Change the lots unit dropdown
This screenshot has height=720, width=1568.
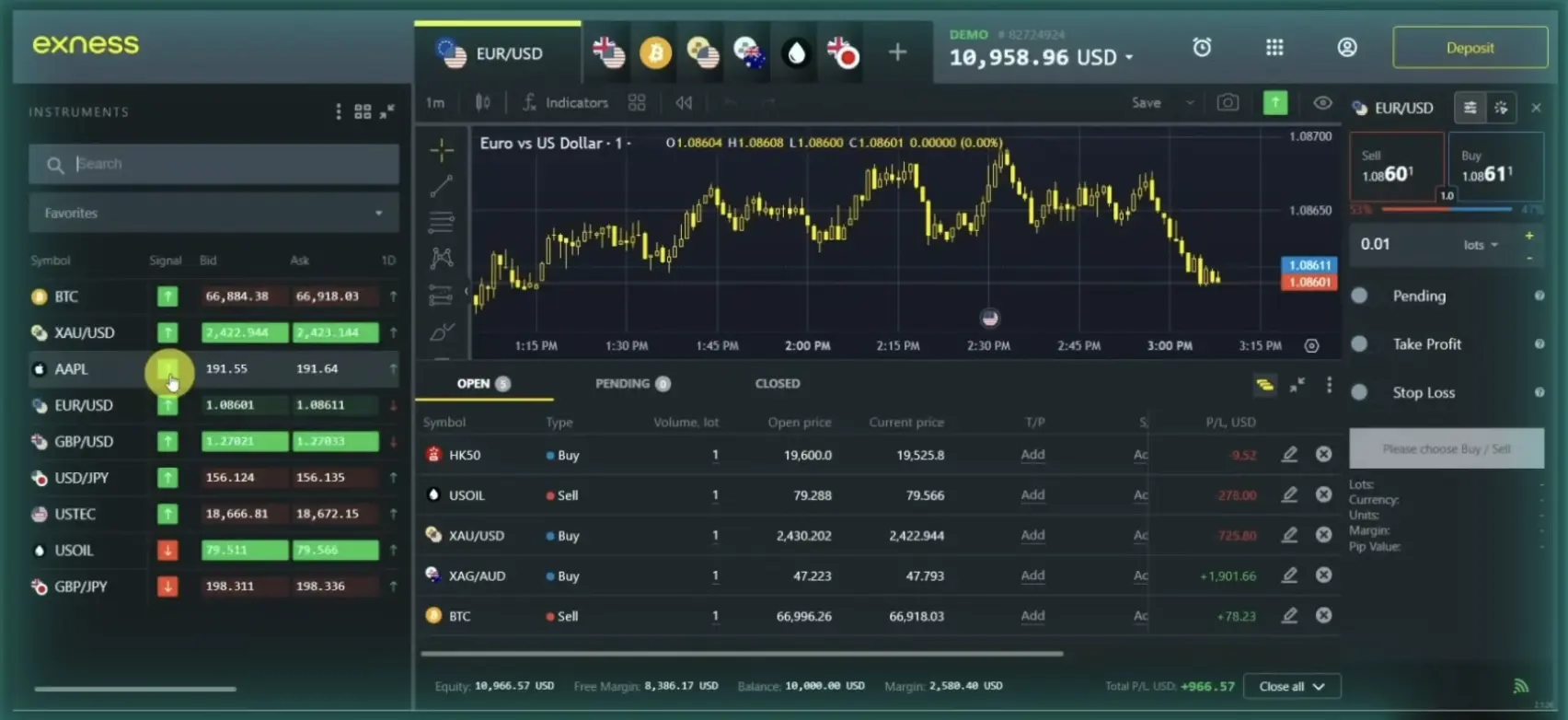coord(1481,245)
